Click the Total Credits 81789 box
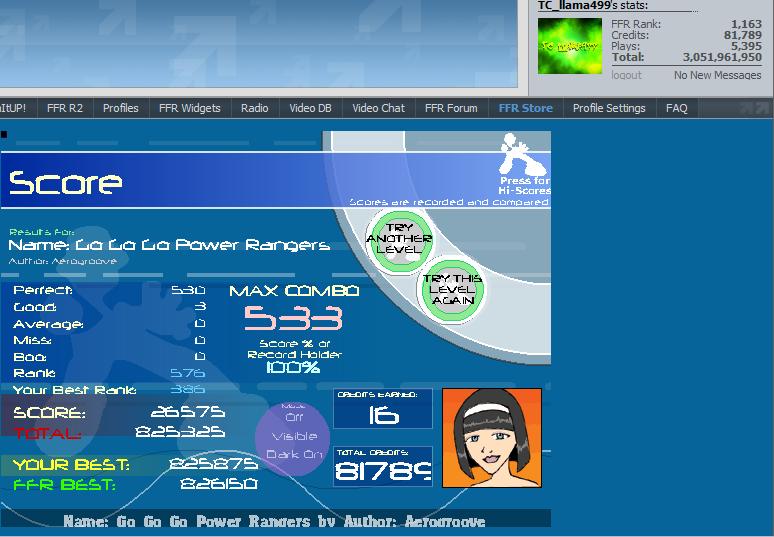 pos(383,466)
